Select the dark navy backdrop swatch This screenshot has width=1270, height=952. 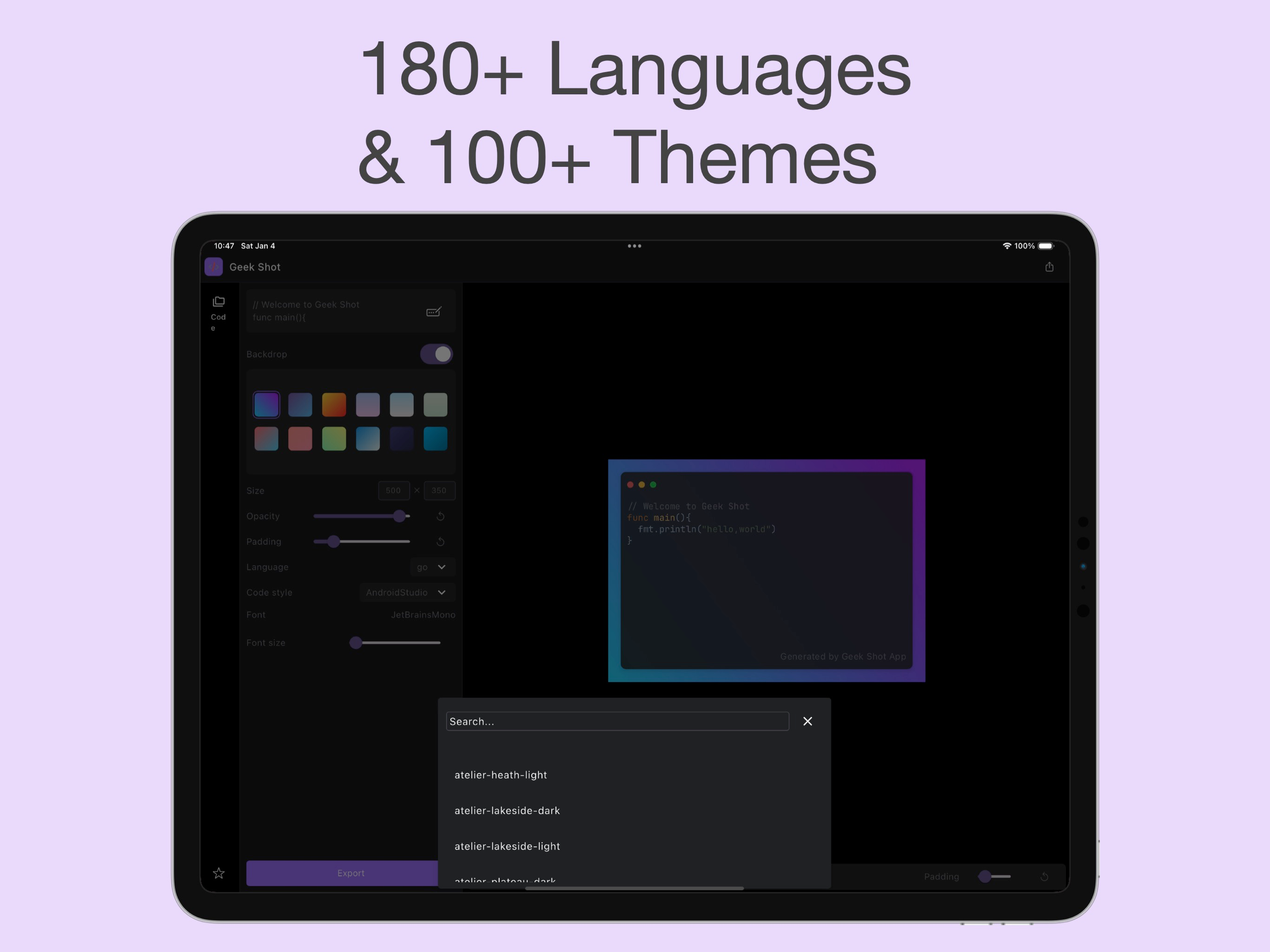(x=402, y=439)
